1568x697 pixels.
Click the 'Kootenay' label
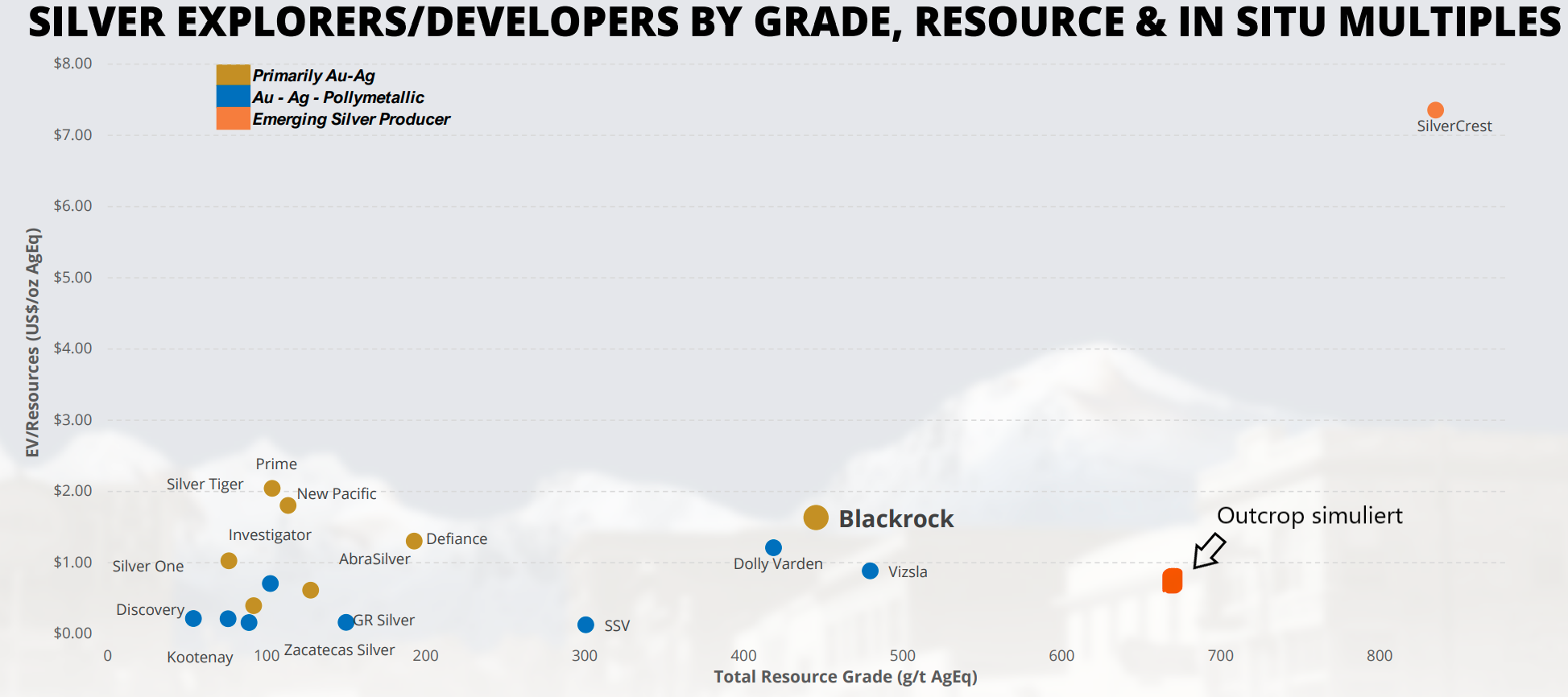[x=200, y=658]
